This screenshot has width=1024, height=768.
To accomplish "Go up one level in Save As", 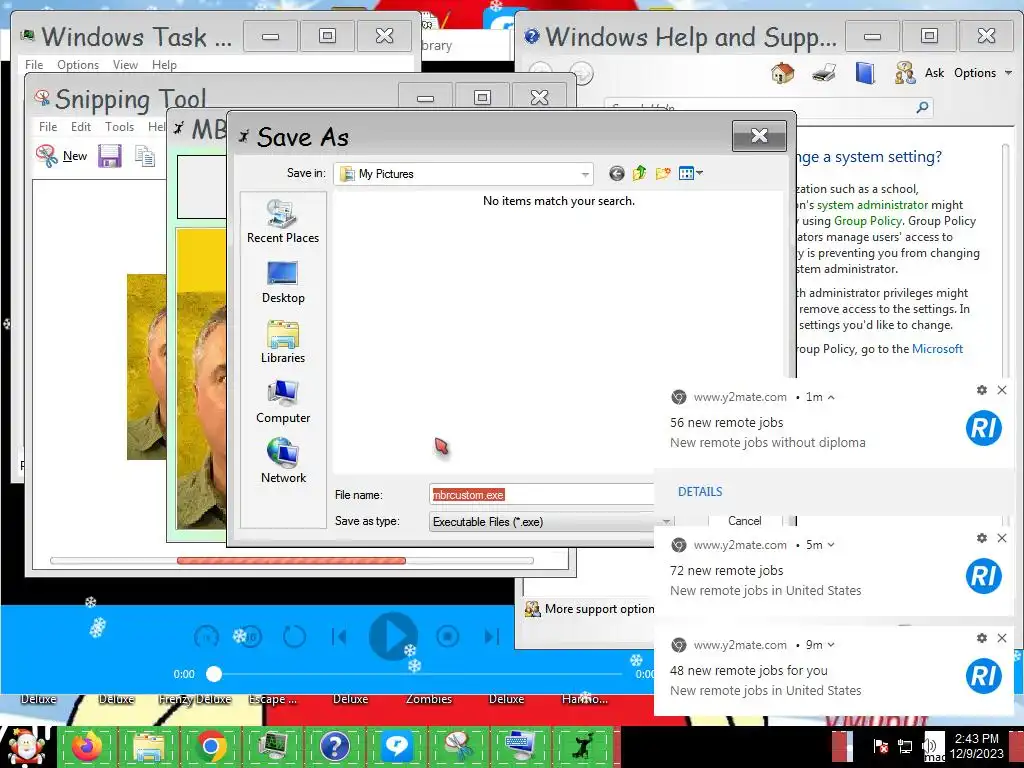I will (x=639, y=173).
